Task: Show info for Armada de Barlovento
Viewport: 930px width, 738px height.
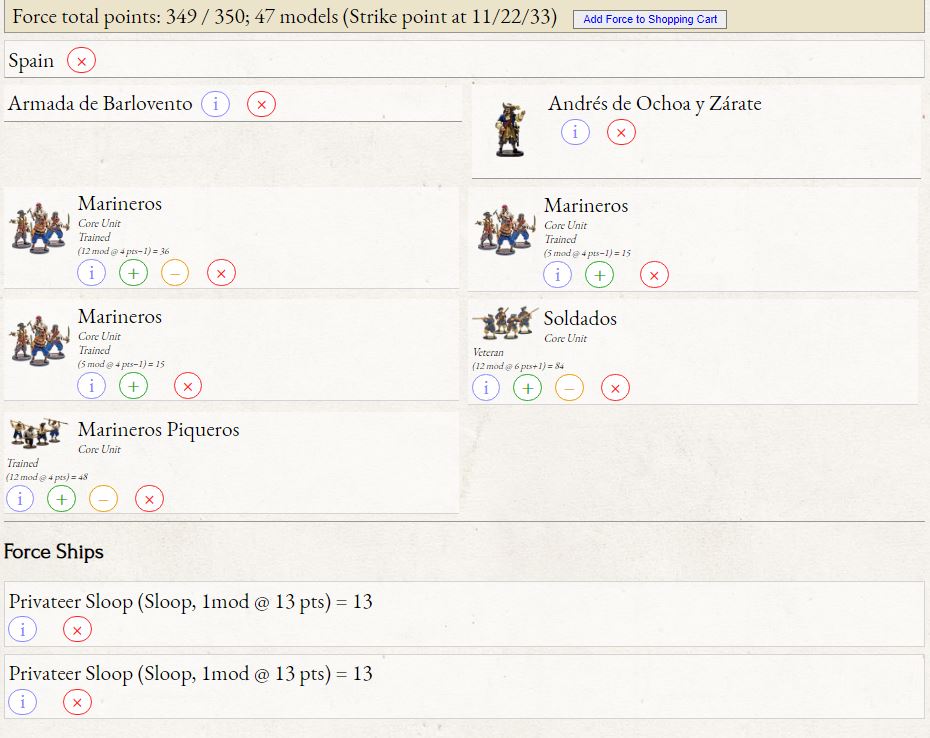Action: pyautogui.click(x=215, y=104)
